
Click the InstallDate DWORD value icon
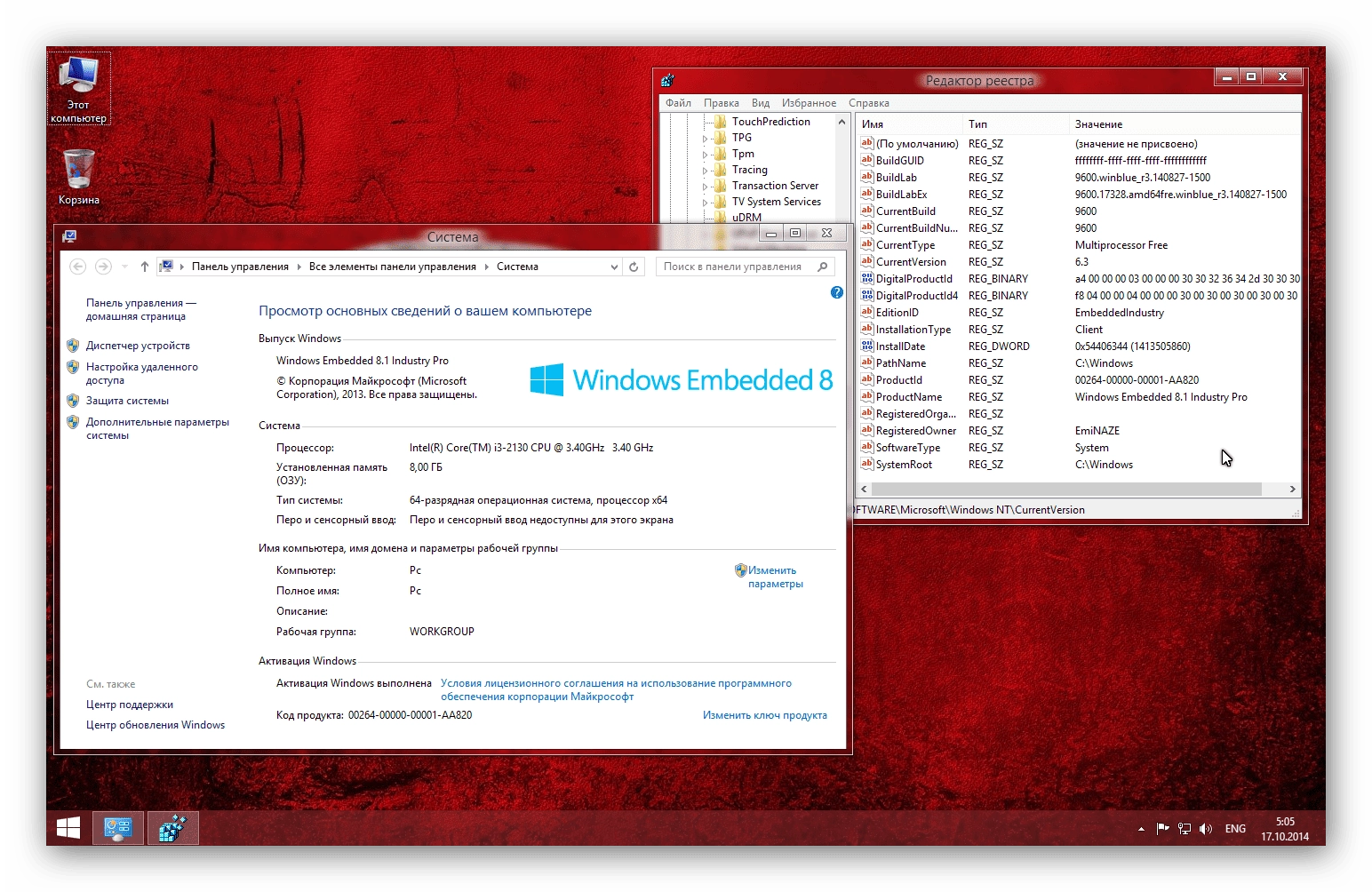[866, 346]
